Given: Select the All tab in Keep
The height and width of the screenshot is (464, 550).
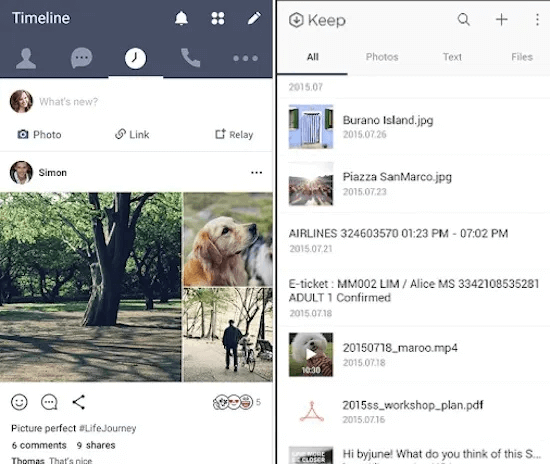Looking at the screenshot, I should [x=313, y=57].
